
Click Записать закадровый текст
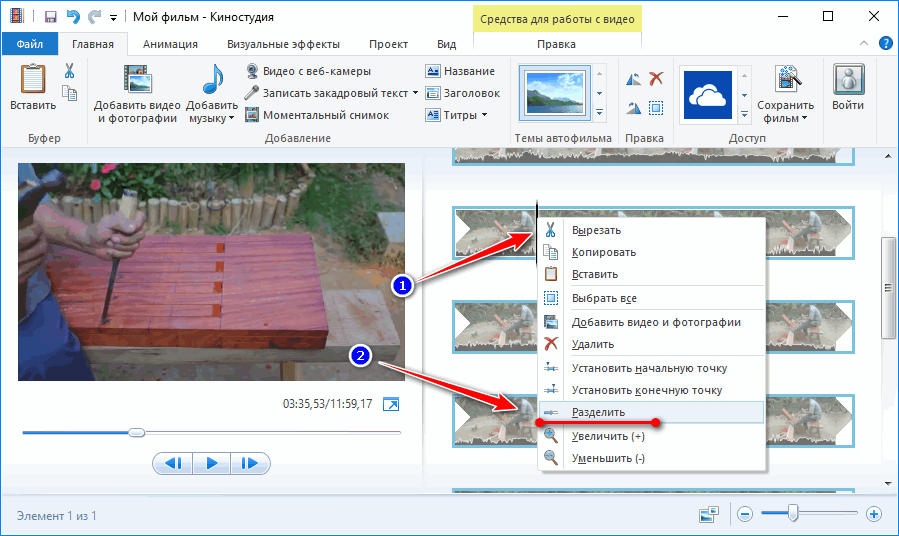tap(327, 93)
